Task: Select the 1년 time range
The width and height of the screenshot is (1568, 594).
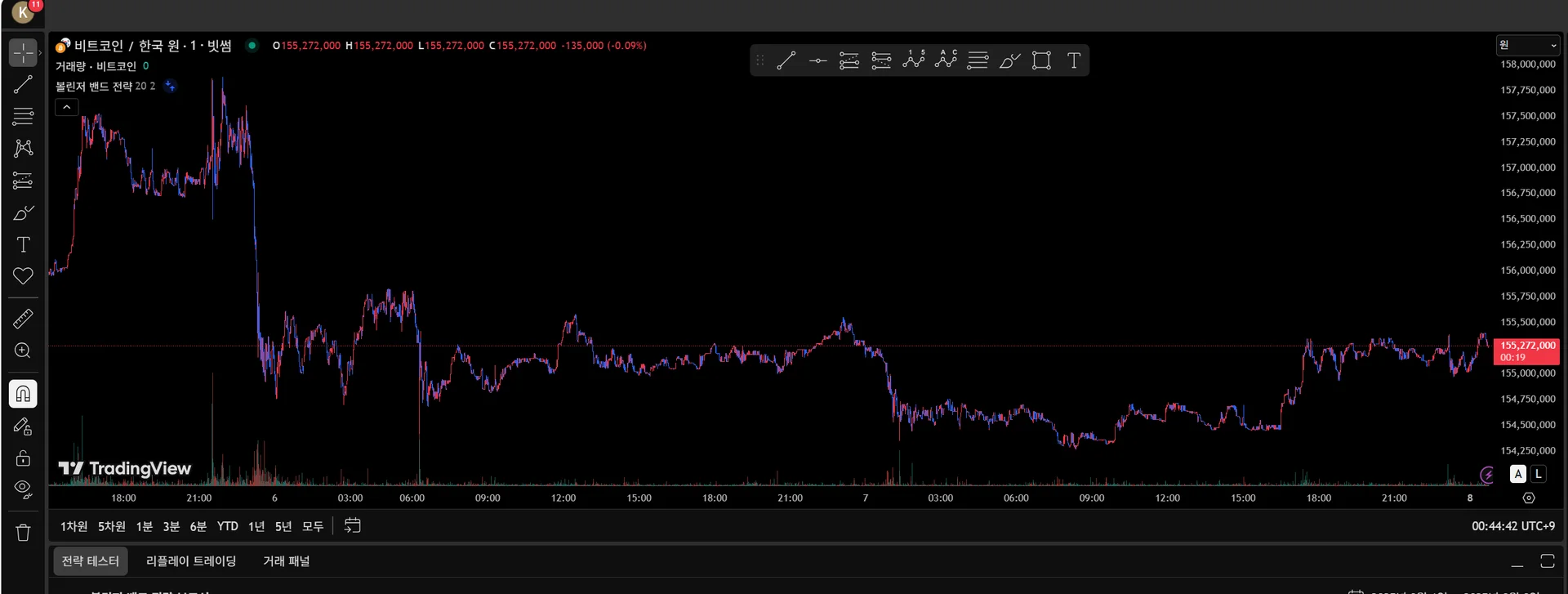Action: pos(256,526)
